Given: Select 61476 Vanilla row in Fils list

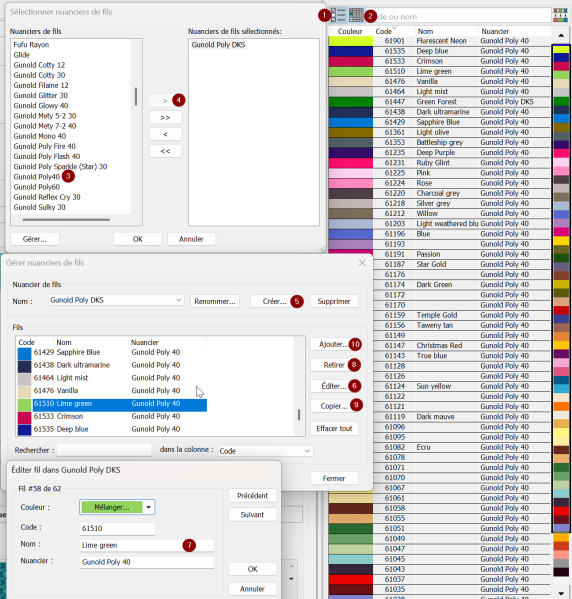Looking at the screenshot, I should (112, 391).
